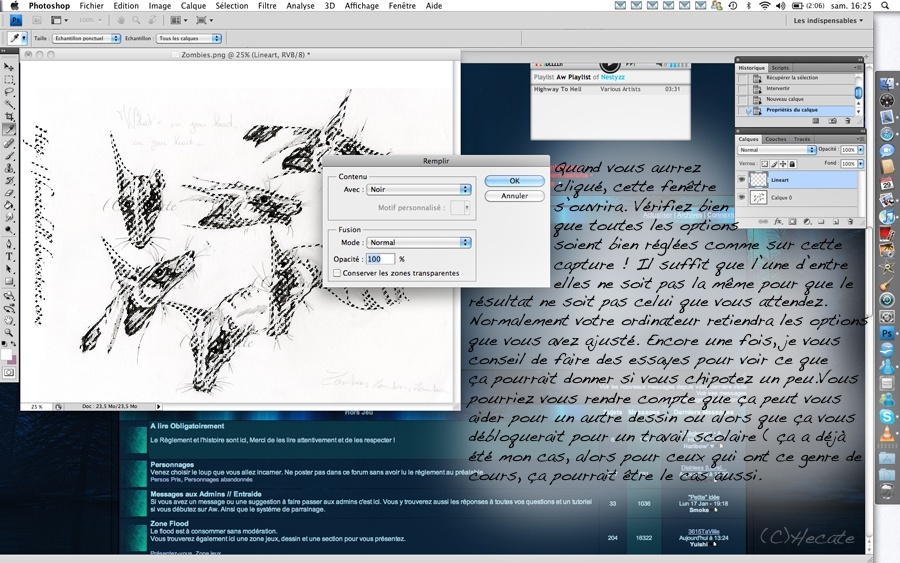Select the Eraser tool

pyautogui.click(x=9, y=193)
